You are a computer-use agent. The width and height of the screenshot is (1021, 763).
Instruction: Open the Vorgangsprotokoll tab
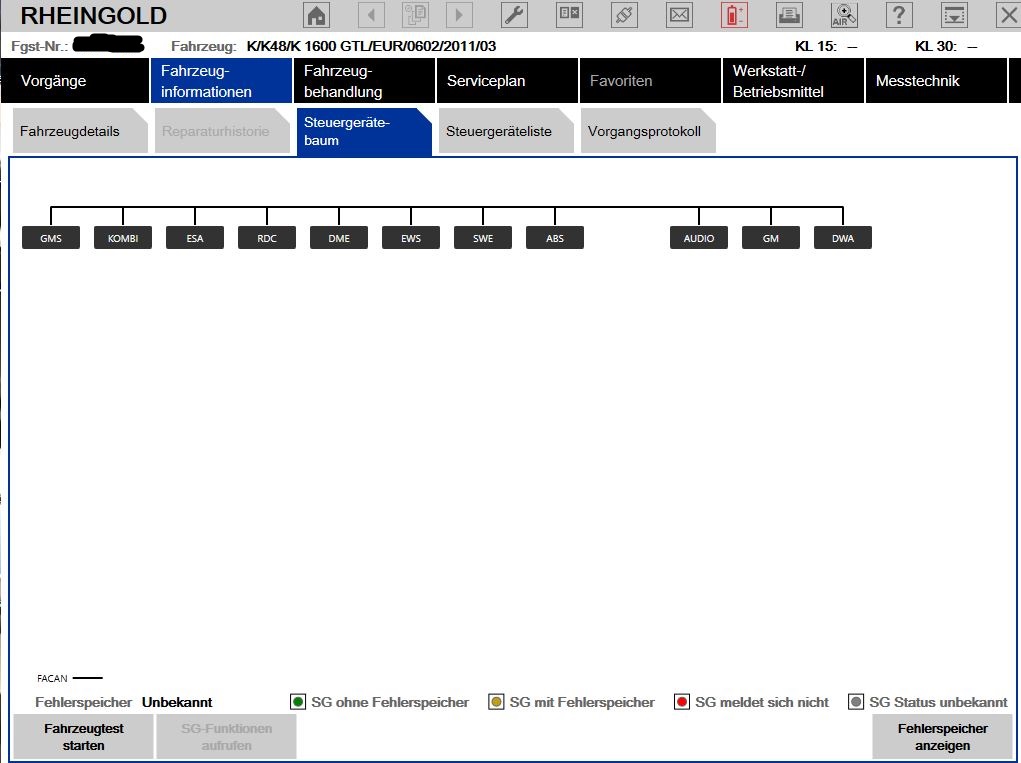[645, 132]
